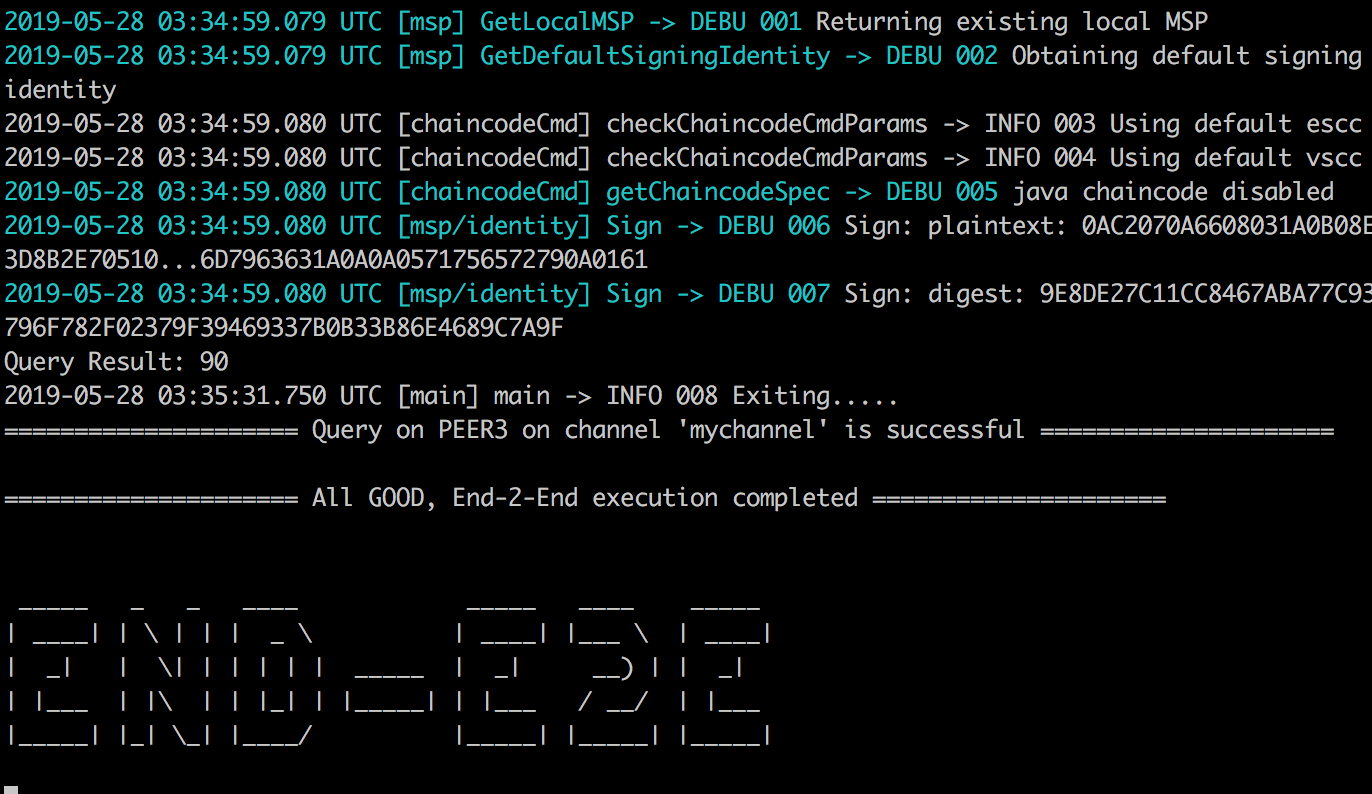The image size is (1372, 794).
Task: Click the hex string '796F782F02379F39469337B0B33B86E4689C7A9F'
Action: [x=284, y=328]
